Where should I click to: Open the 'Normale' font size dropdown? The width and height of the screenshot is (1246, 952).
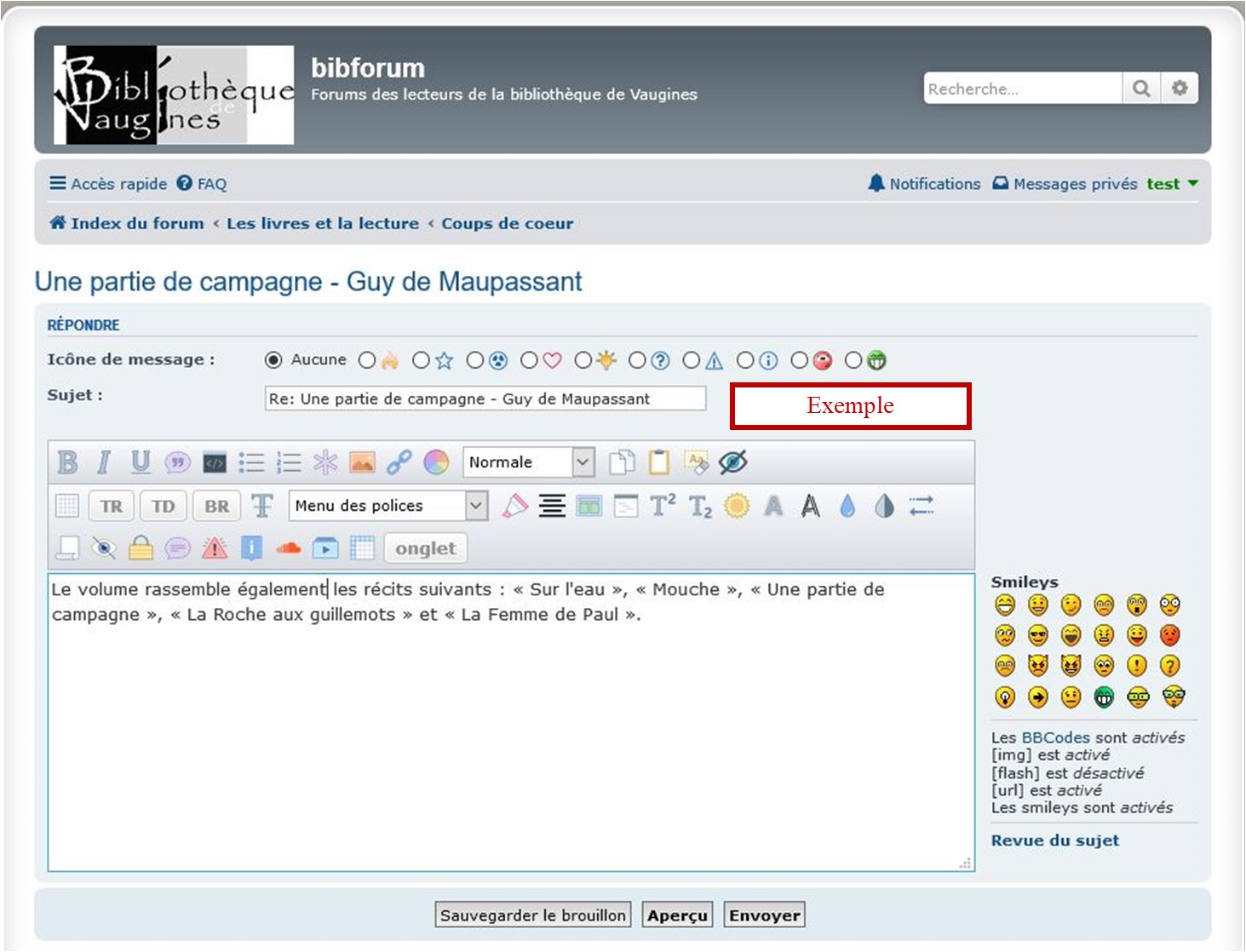[x=528, y=462]
